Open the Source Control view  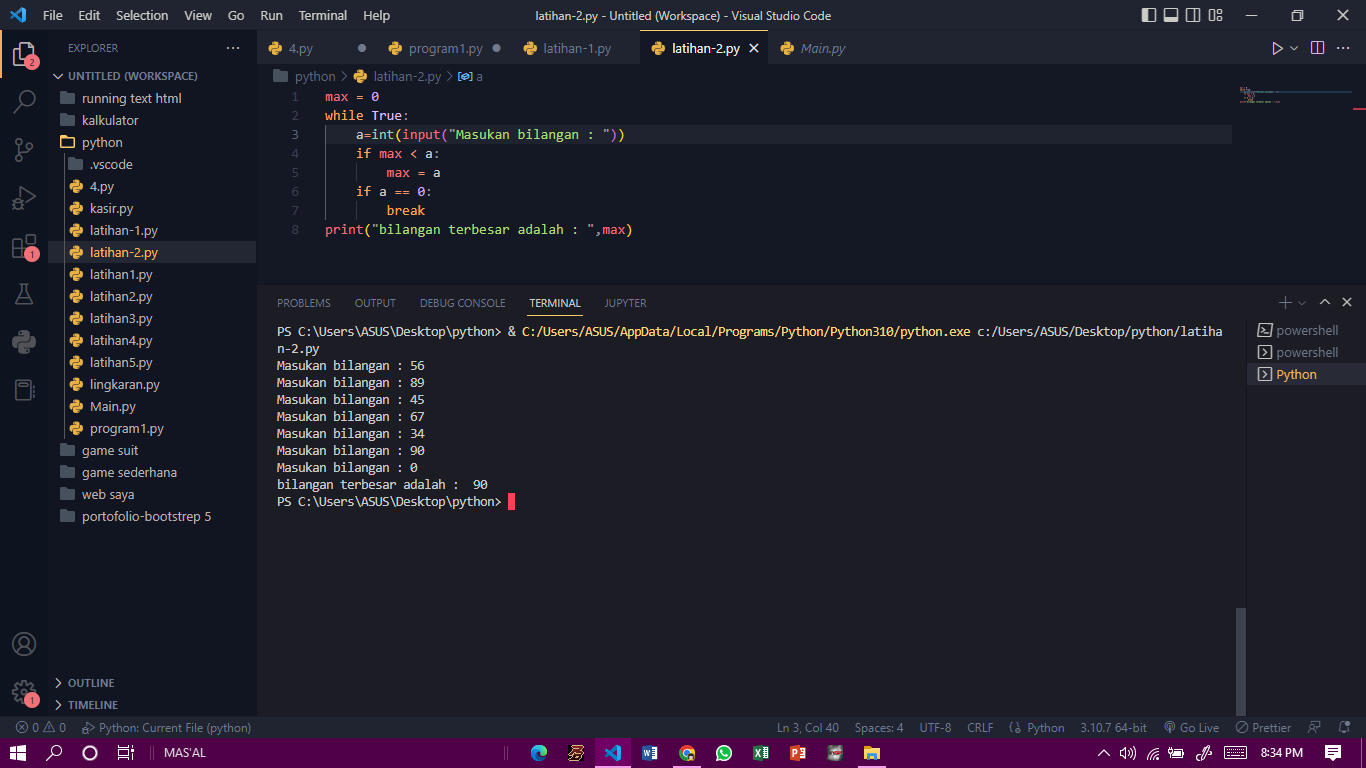pos(24,149)
